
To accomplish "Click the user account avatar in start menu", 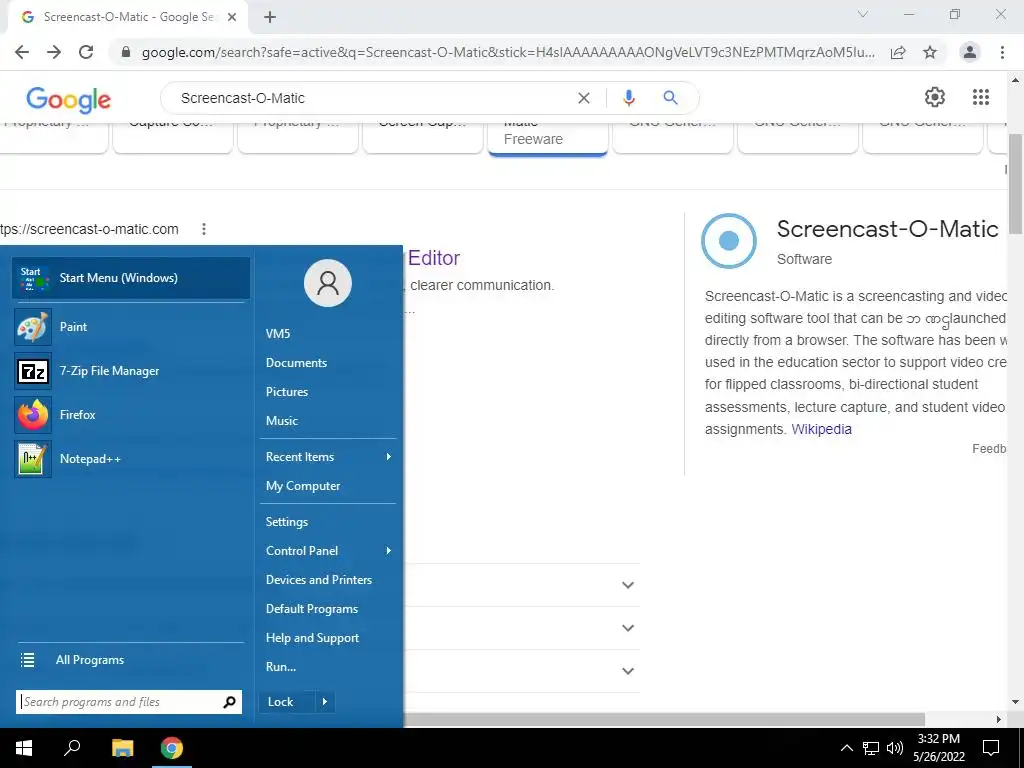I will 328,283.
